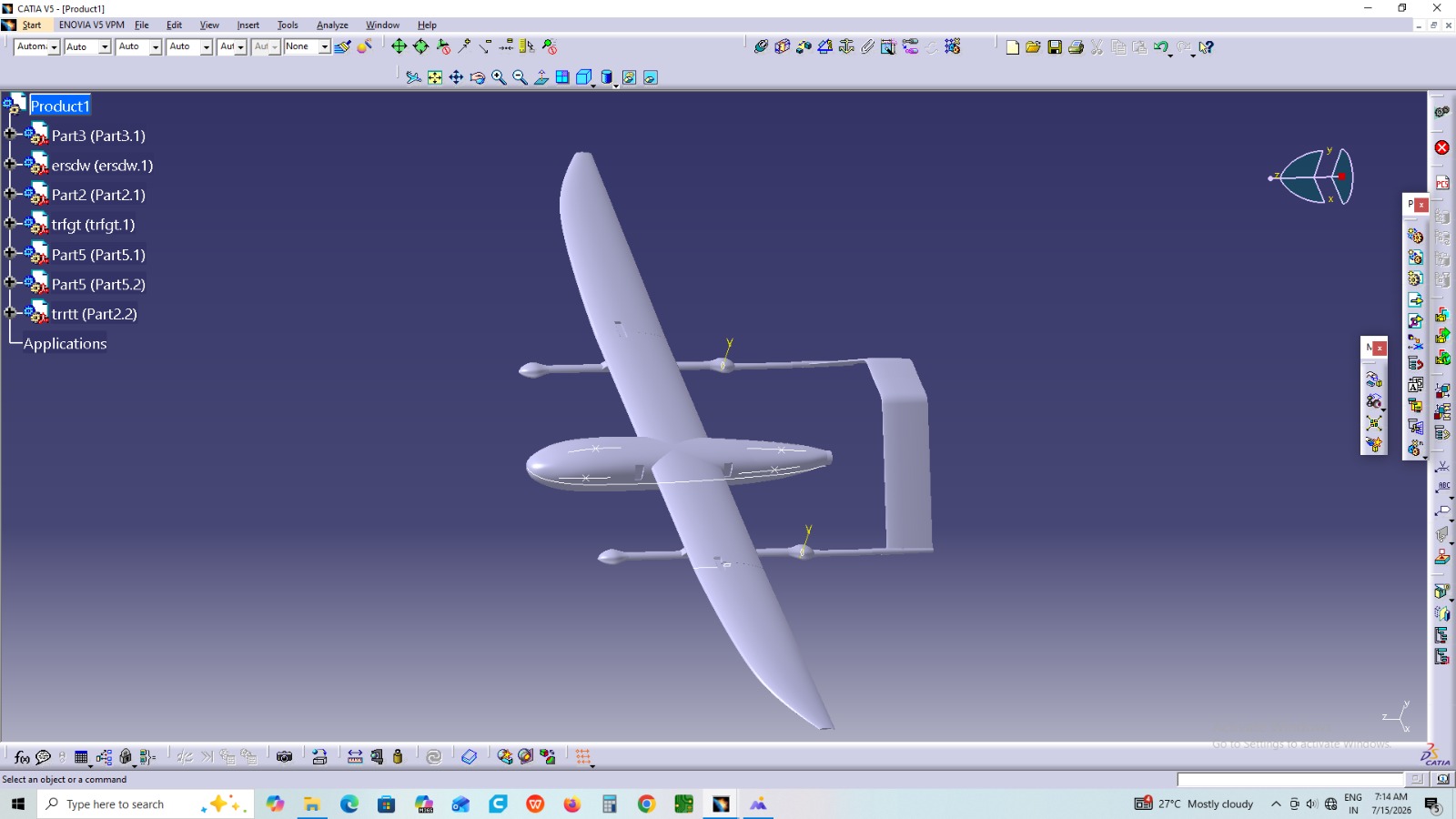This screenshot has height=819, width=1456.
Task: Click the Windows search box
Action: coord(146,804)
